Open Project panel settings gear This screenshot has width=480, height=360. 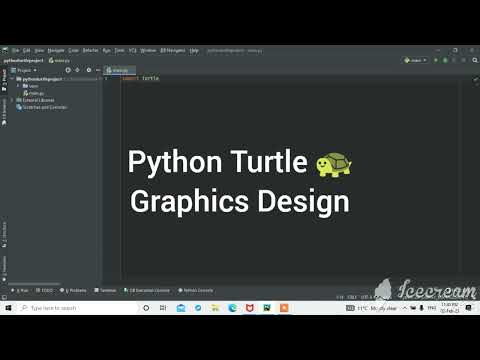(89, 70)
